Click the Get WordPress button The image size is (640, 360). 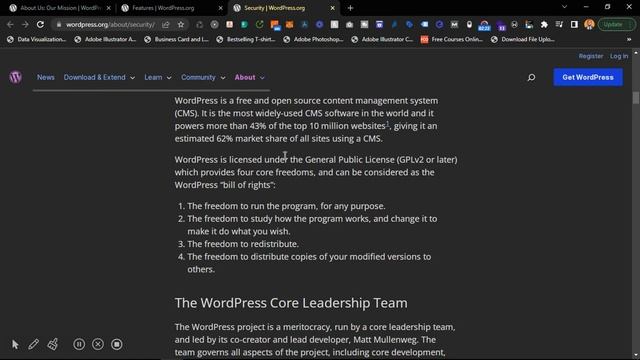pos(588,77)
